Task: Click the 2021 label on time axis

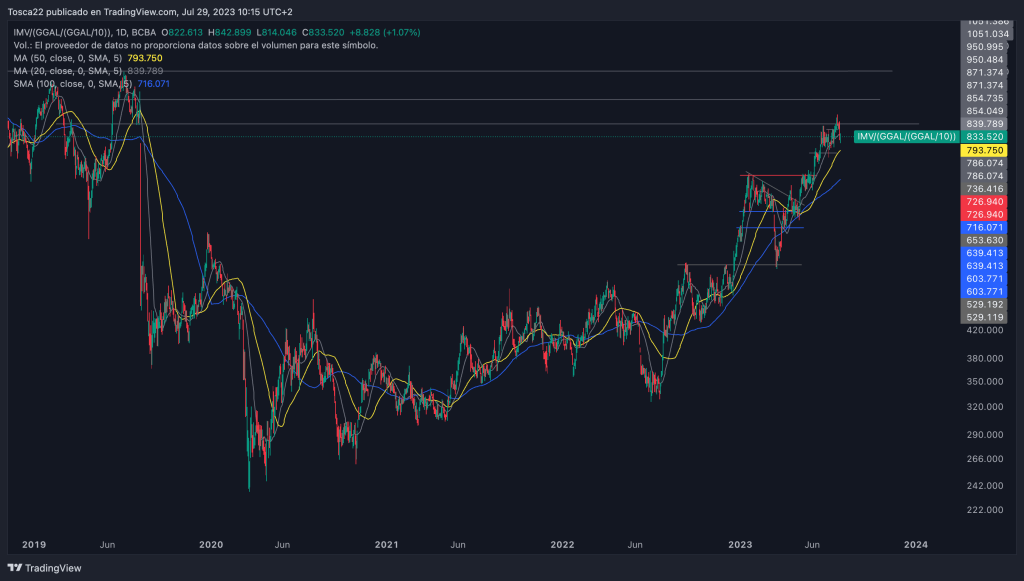Action: click(386, 544)
